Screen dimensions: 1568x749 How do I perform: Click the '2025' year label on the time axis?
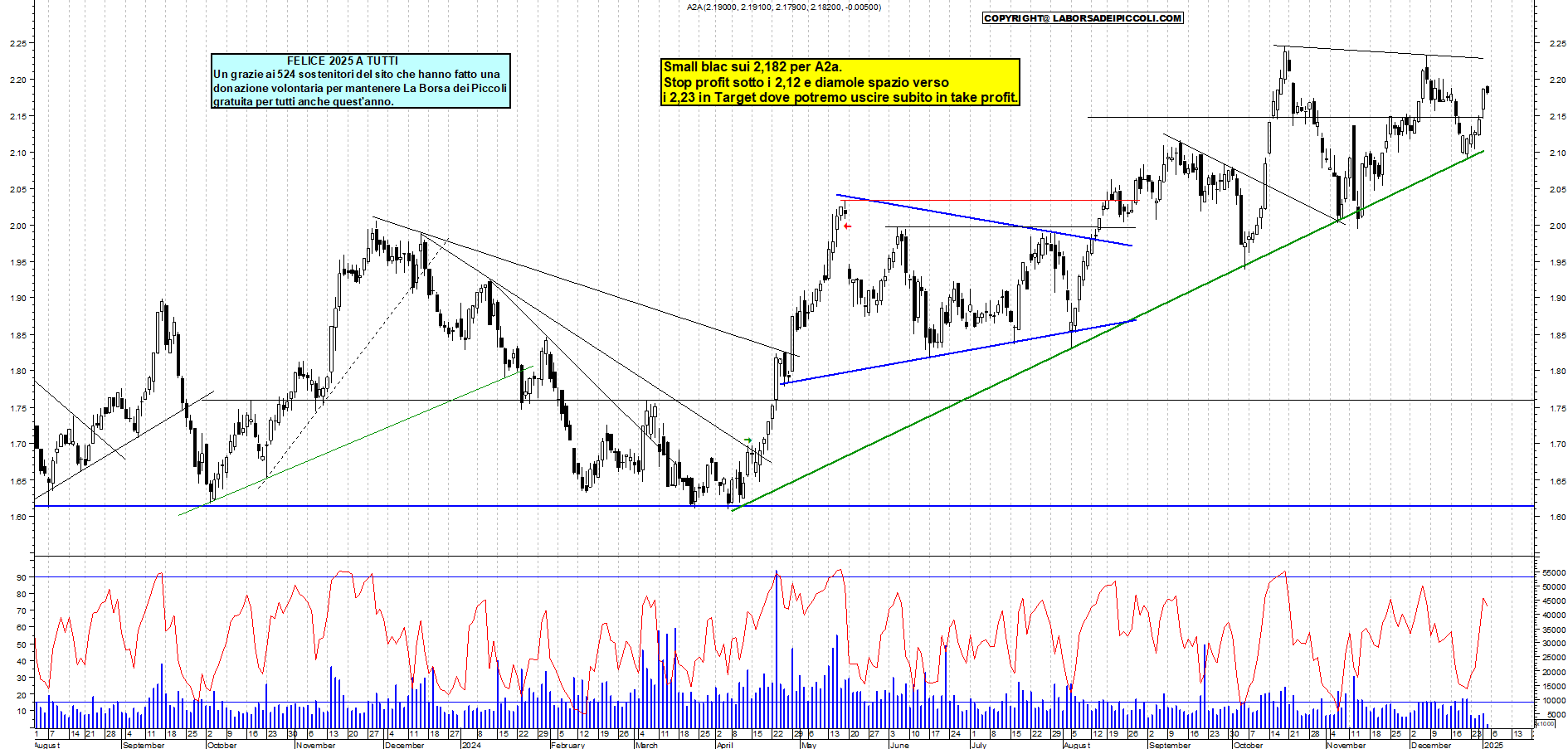click(x=1493, y=745)
